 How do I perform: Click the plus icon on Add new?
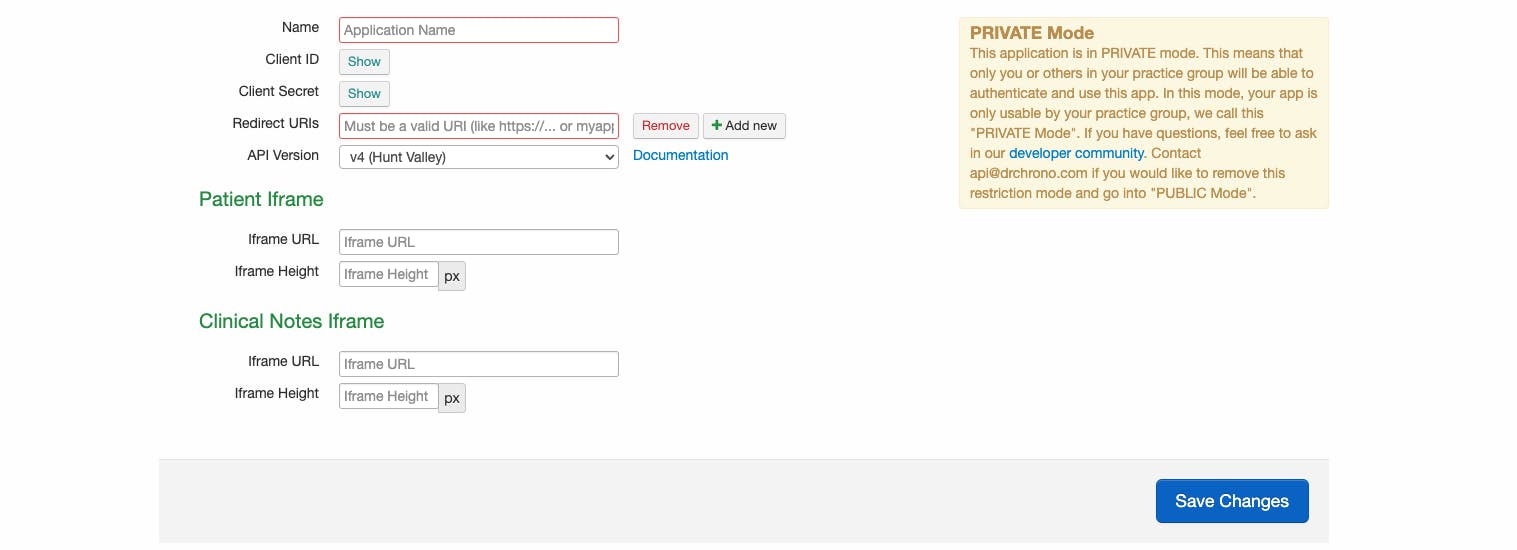(716, 126)
